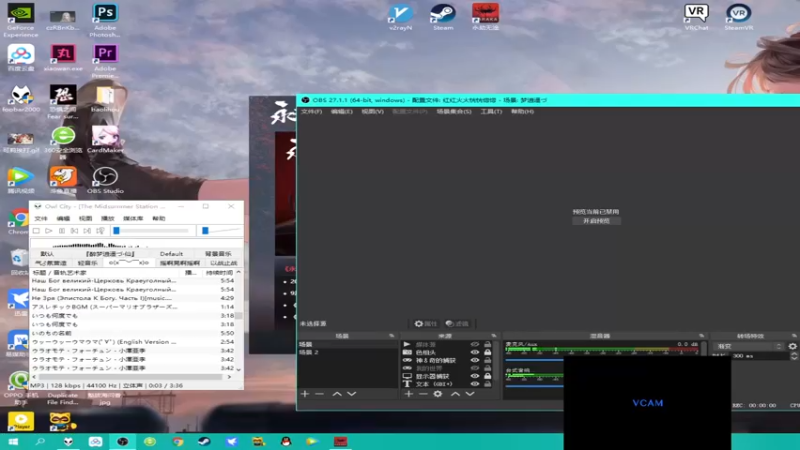Open Windows Start button on taskbar
The width and height of the screenshot is (800, 450).
coord(13,441)
